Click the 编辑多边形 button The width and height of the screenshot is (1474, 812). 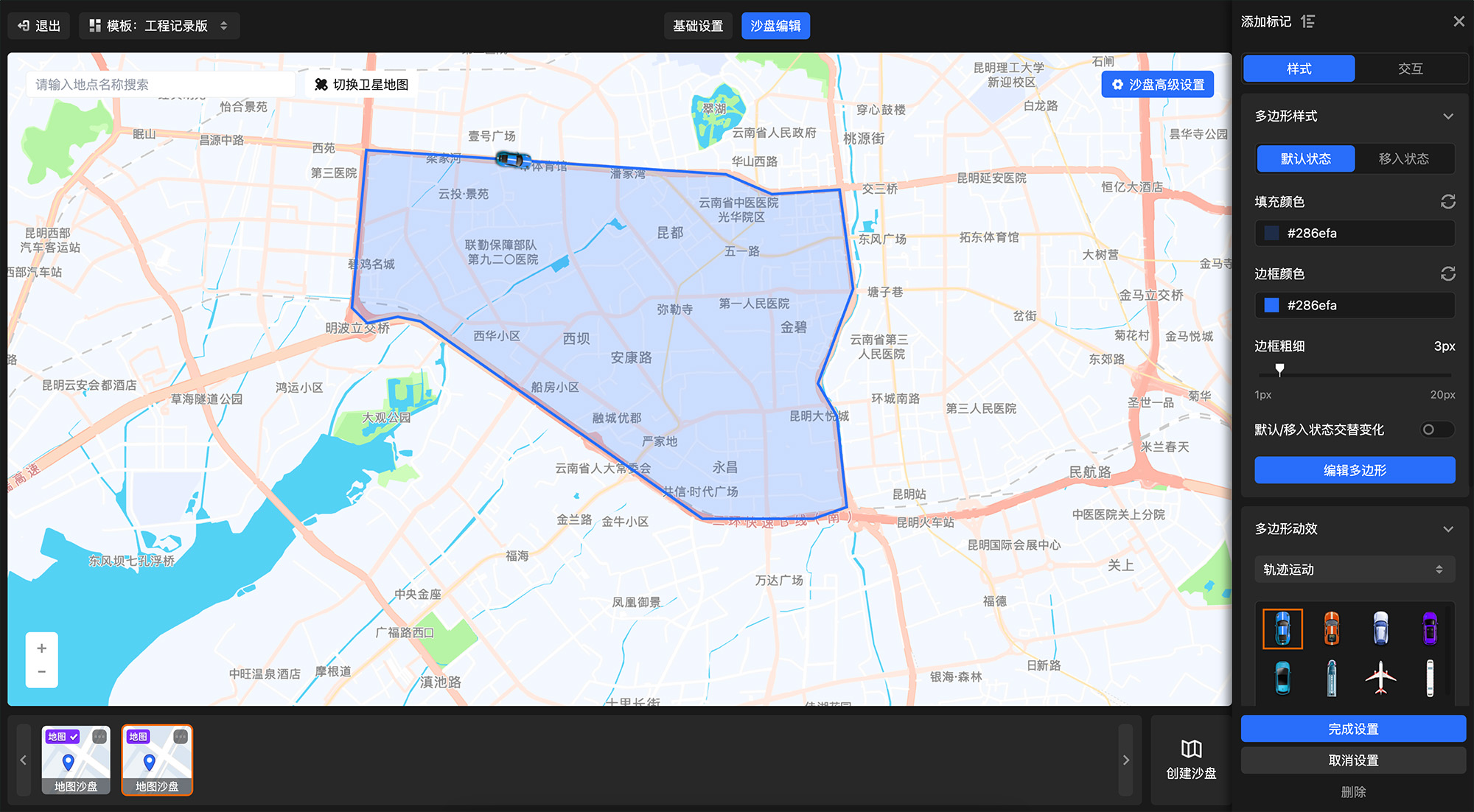coord(1354,470)
